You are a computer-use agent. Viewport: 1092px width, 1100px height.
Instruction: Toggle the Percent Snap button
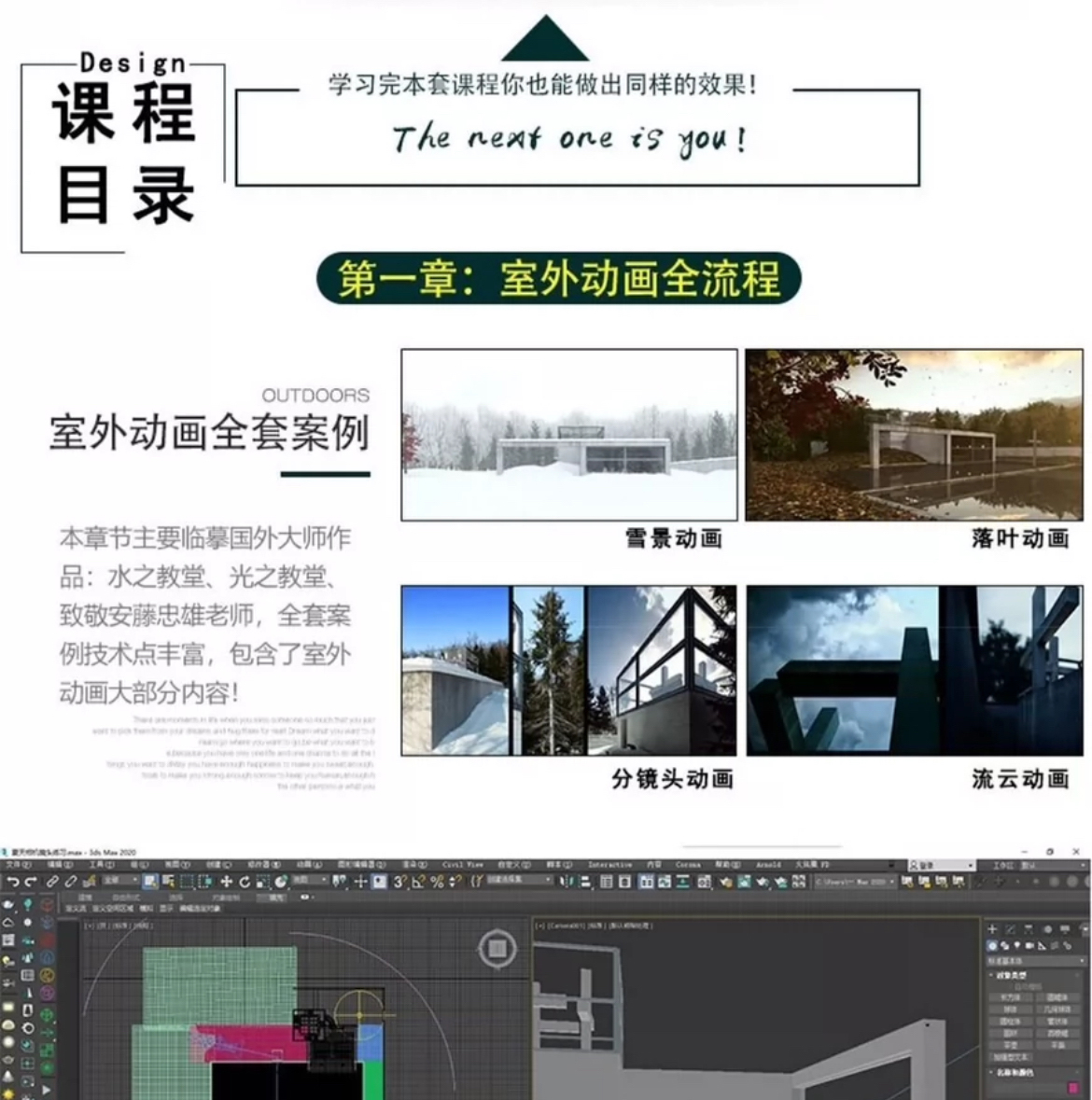437,881
